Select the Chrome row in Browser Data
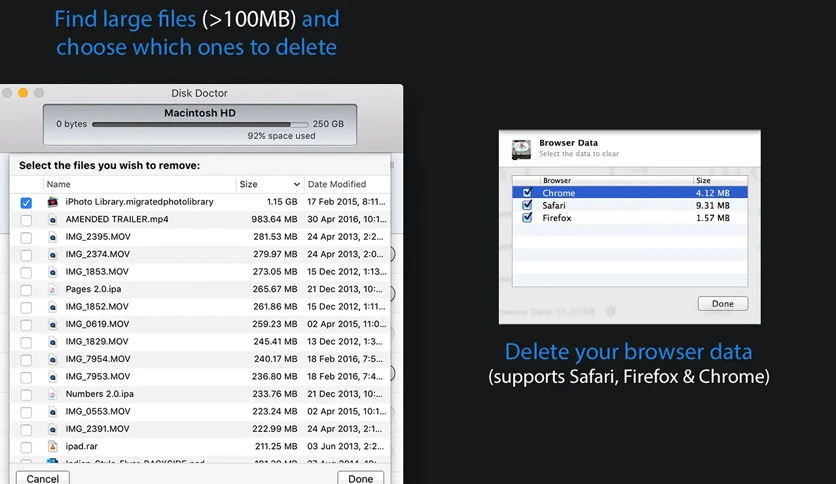This screenshot has height=484, width=836. pyautogui.click(x=630, y=192)
